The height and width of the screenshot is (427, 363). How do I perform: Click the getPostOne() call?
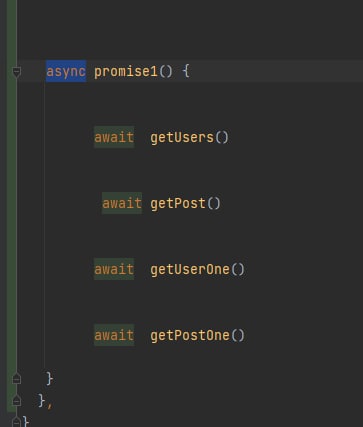tap(198, 335)
